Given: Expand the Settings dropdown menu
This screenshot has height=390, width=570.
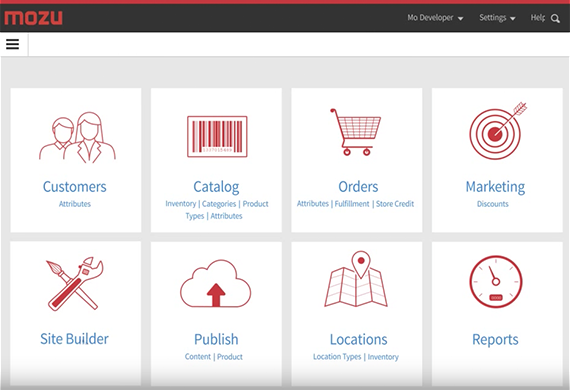Looking at the screenshot, I should point(497,18).
